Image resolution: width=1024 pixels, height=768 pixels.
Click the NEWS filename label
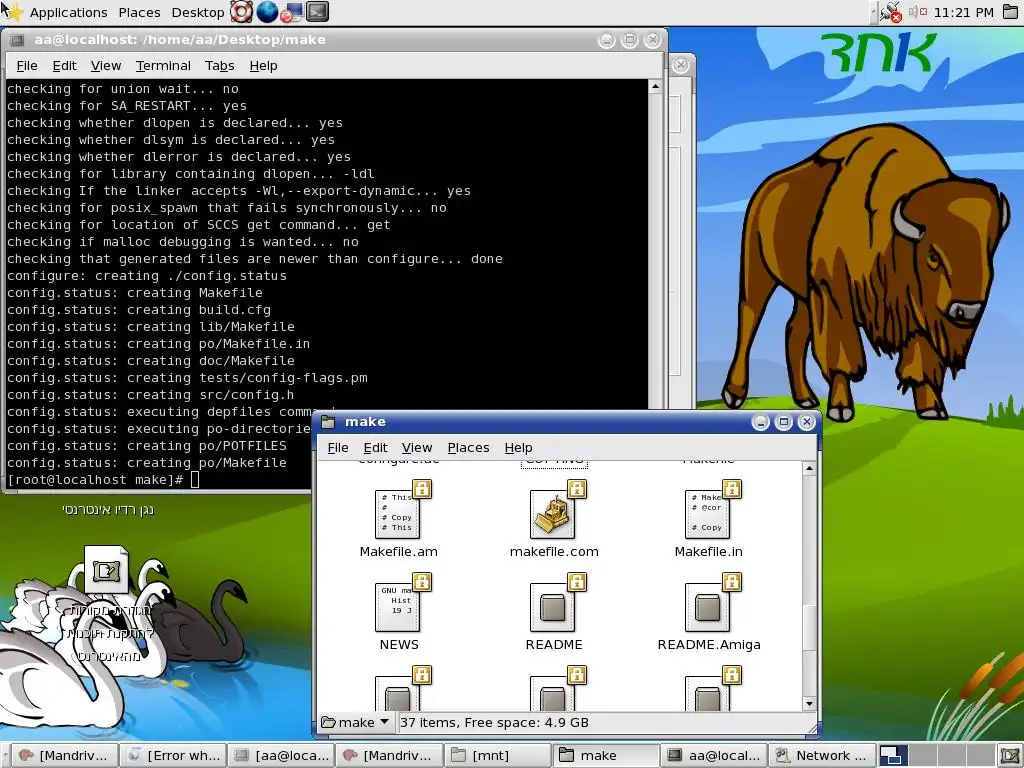pos(399,645)
